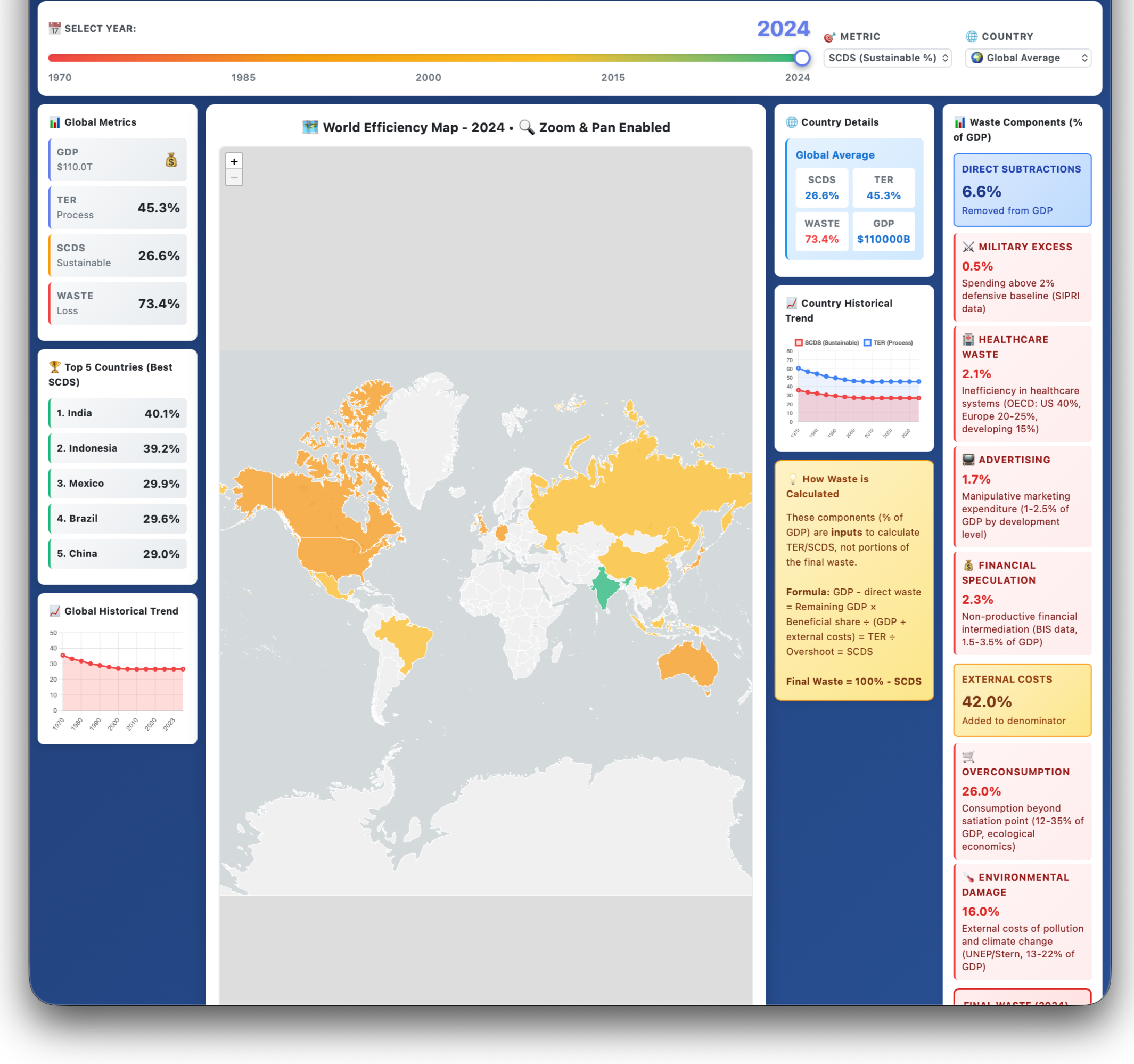Toggle SCDS (Sustainable) legend in trend chart

tap(826, 343)
